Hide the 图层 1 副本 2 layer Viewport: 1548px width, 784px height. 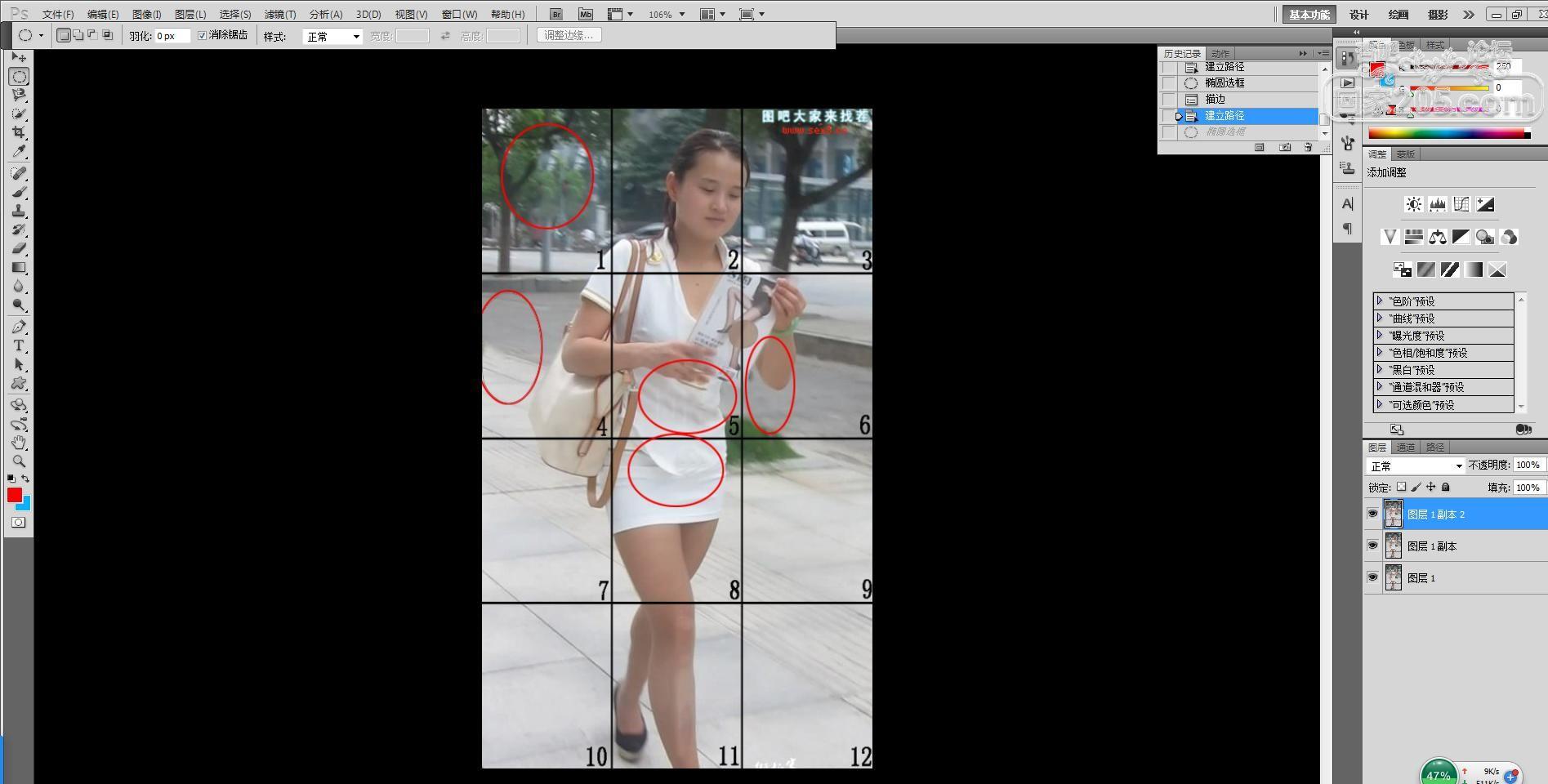(x=1372, y=514)
